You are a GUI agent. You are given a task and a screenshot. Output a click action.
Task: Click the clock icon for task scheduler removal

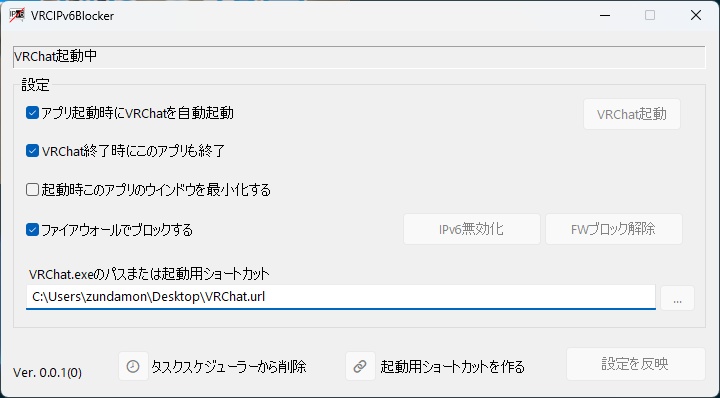point(133,366)
